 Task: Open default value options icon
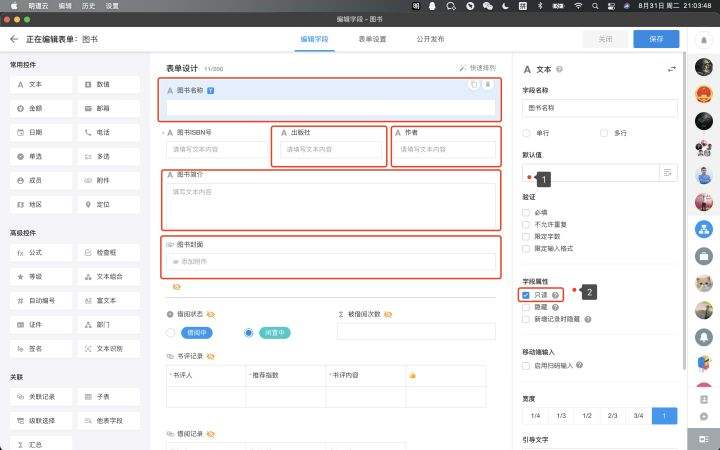[x=667, y=173]
